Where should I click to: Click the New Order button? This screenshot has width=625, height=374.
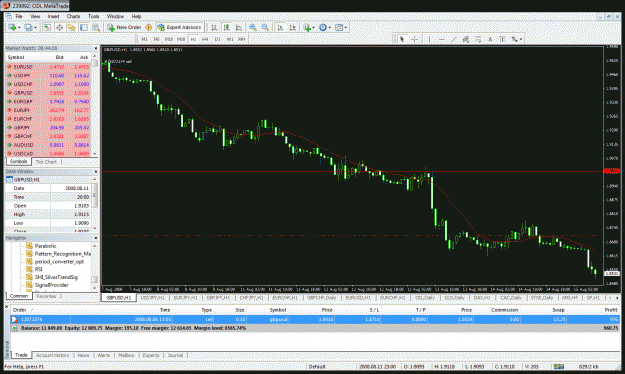[124, 27]
